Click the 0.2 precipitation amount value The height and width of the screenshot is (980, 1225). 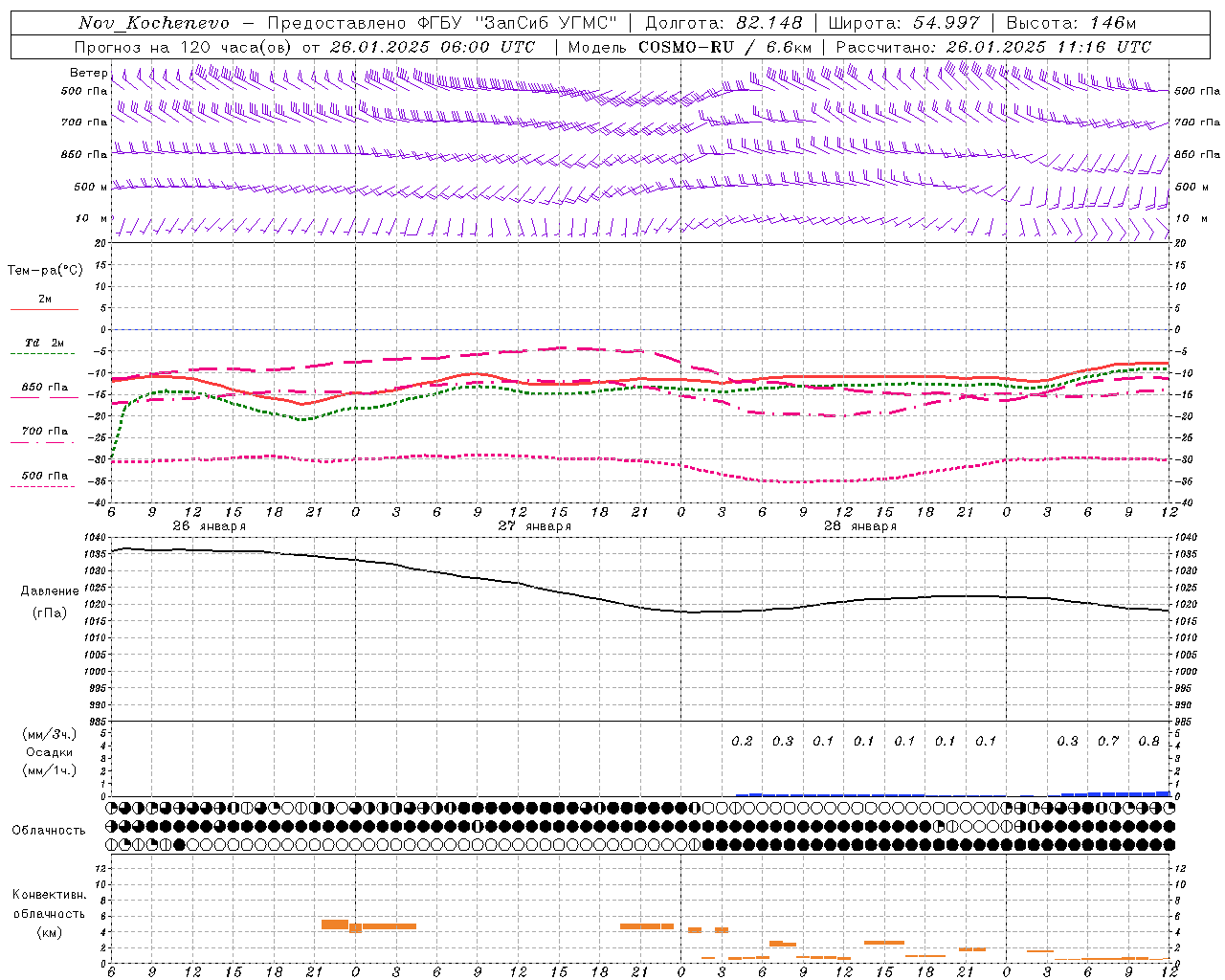click(x=742, y=741)
